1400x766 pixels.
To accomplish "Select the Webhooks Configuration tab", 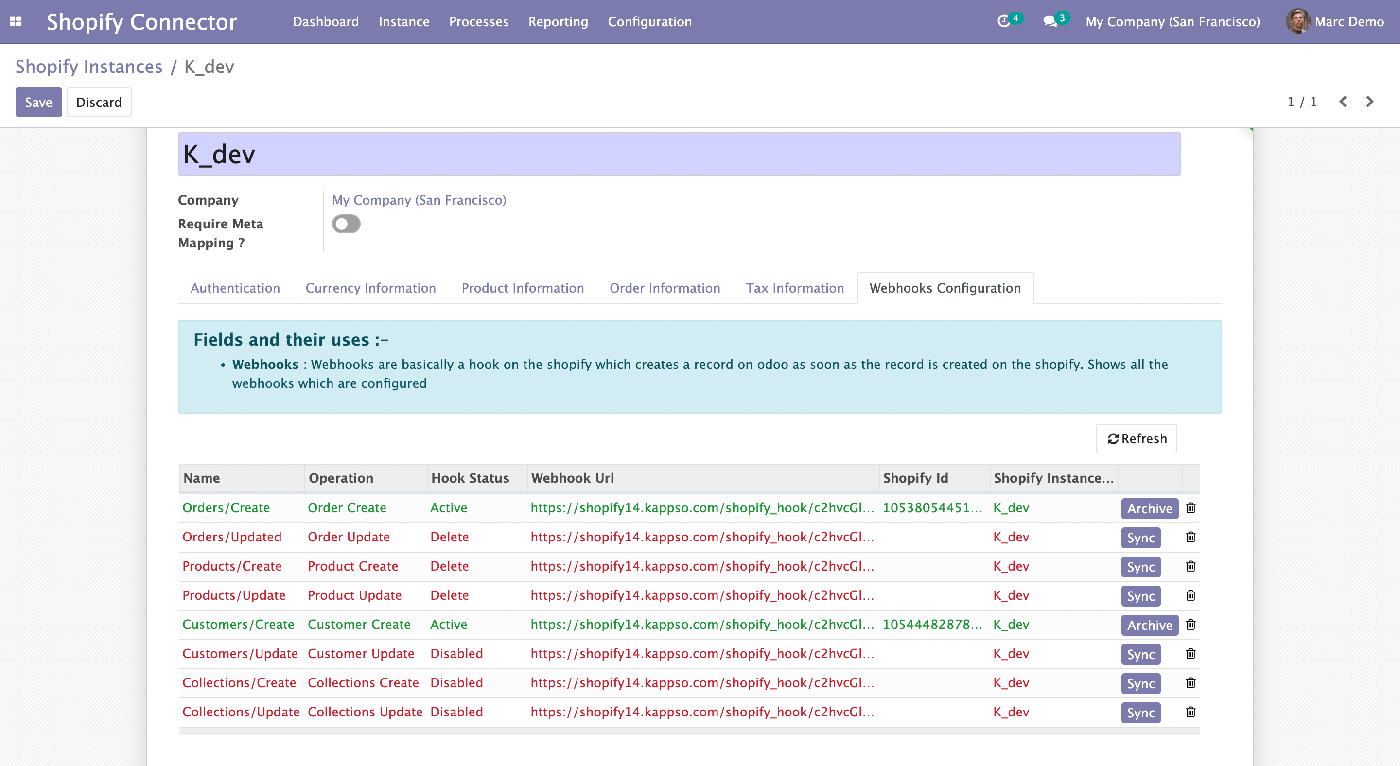I will point(945,288).
